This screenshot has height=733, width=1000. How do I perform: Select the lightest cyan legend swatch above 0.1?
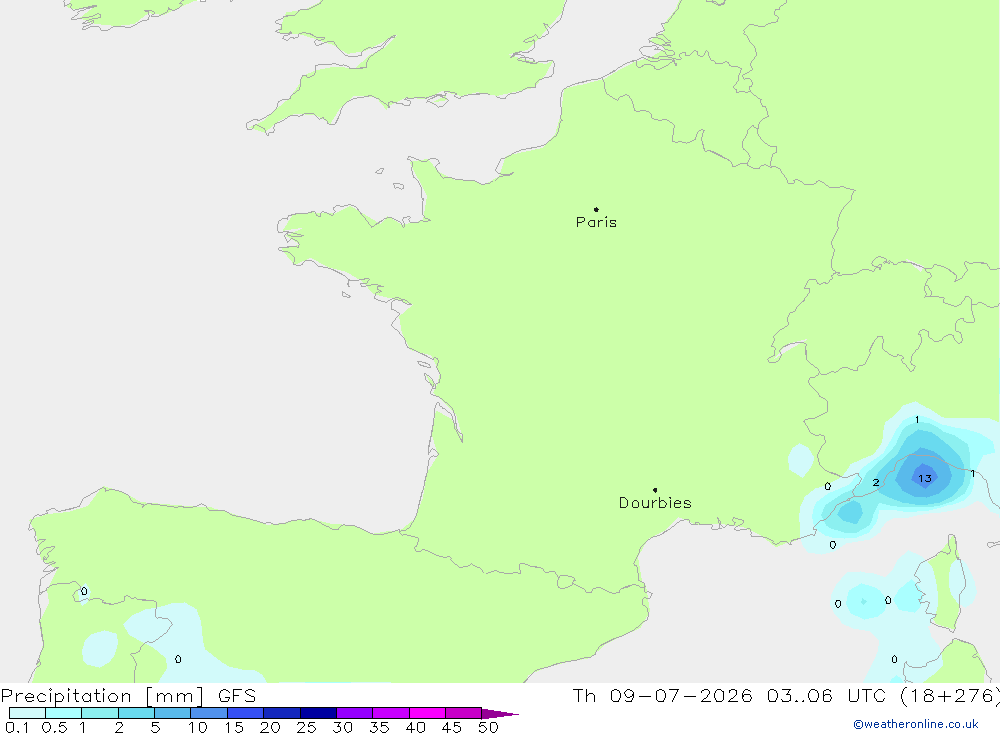(27, 713)
